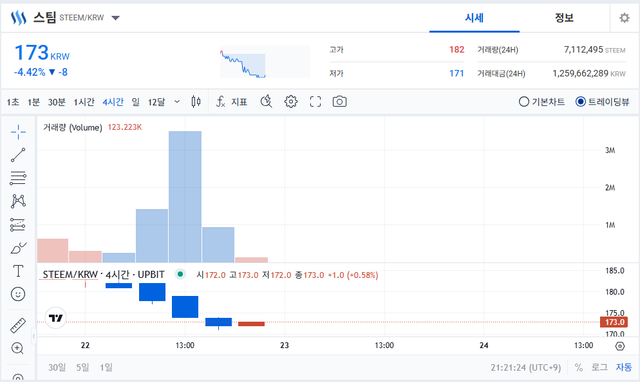Select the ruler measurement tool
Screen dimensions: 640x382
[18, 326]
